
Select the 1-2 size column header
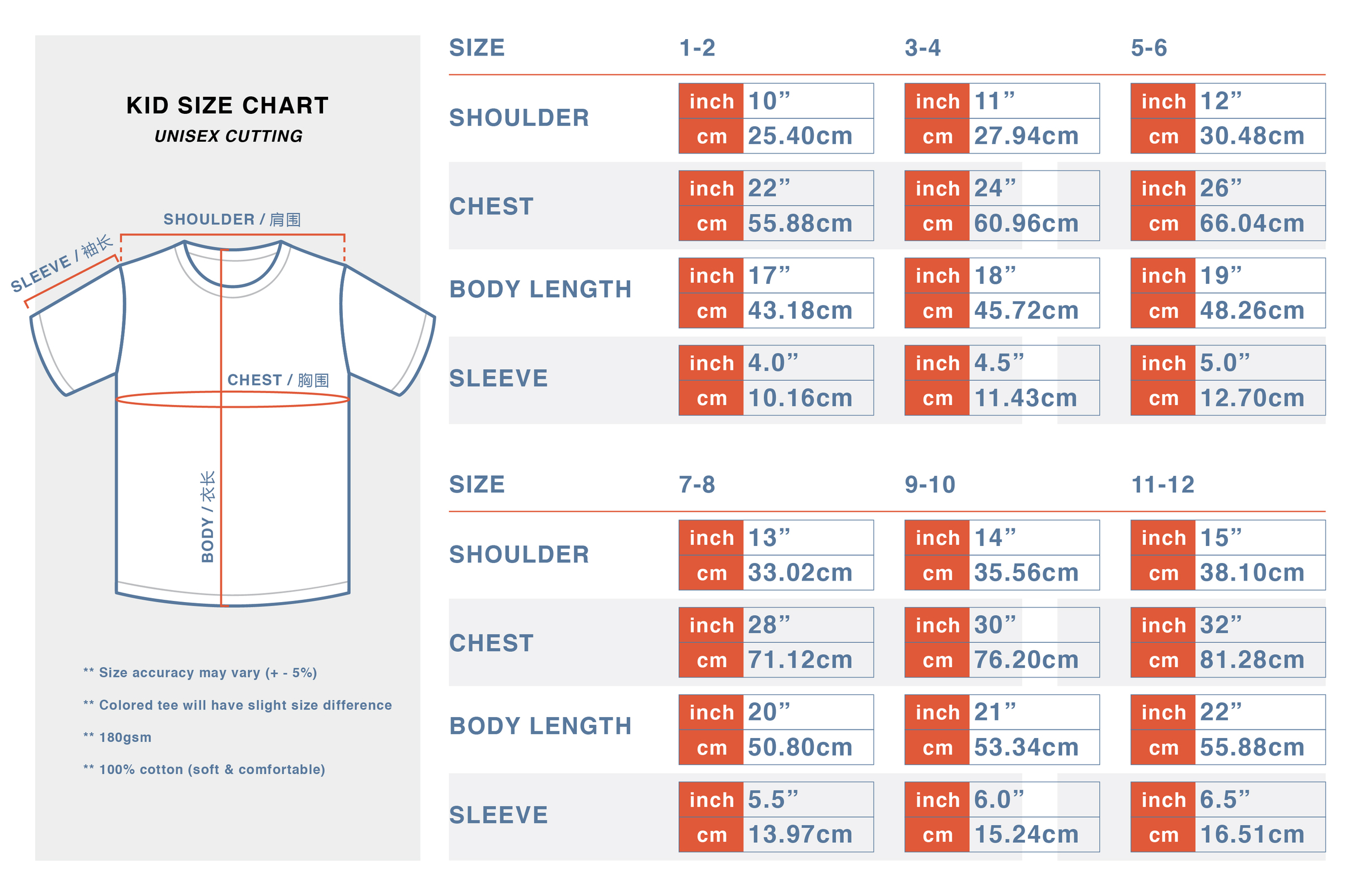697,48
